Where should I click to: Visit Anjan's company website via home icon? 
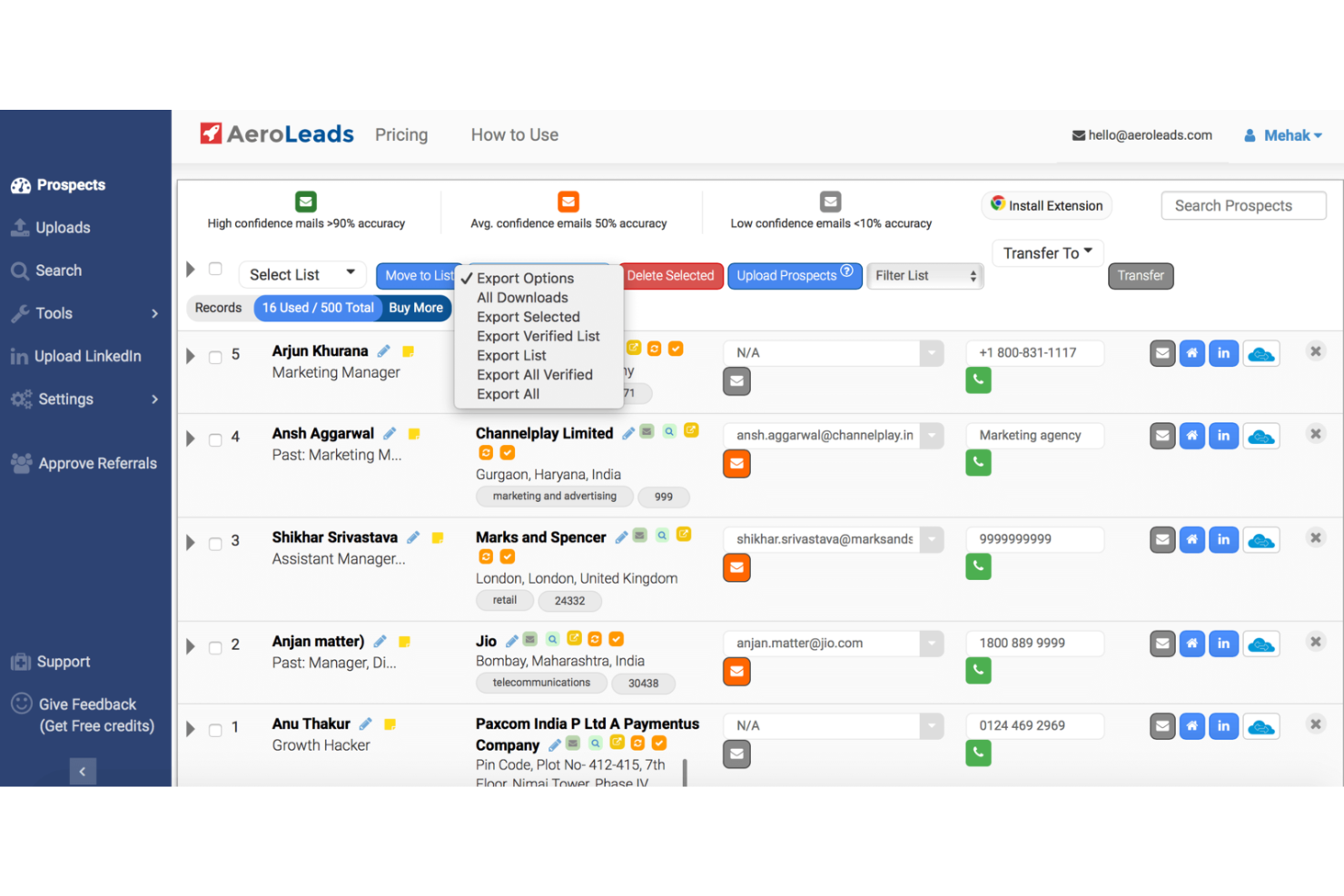pos(1191,643)
